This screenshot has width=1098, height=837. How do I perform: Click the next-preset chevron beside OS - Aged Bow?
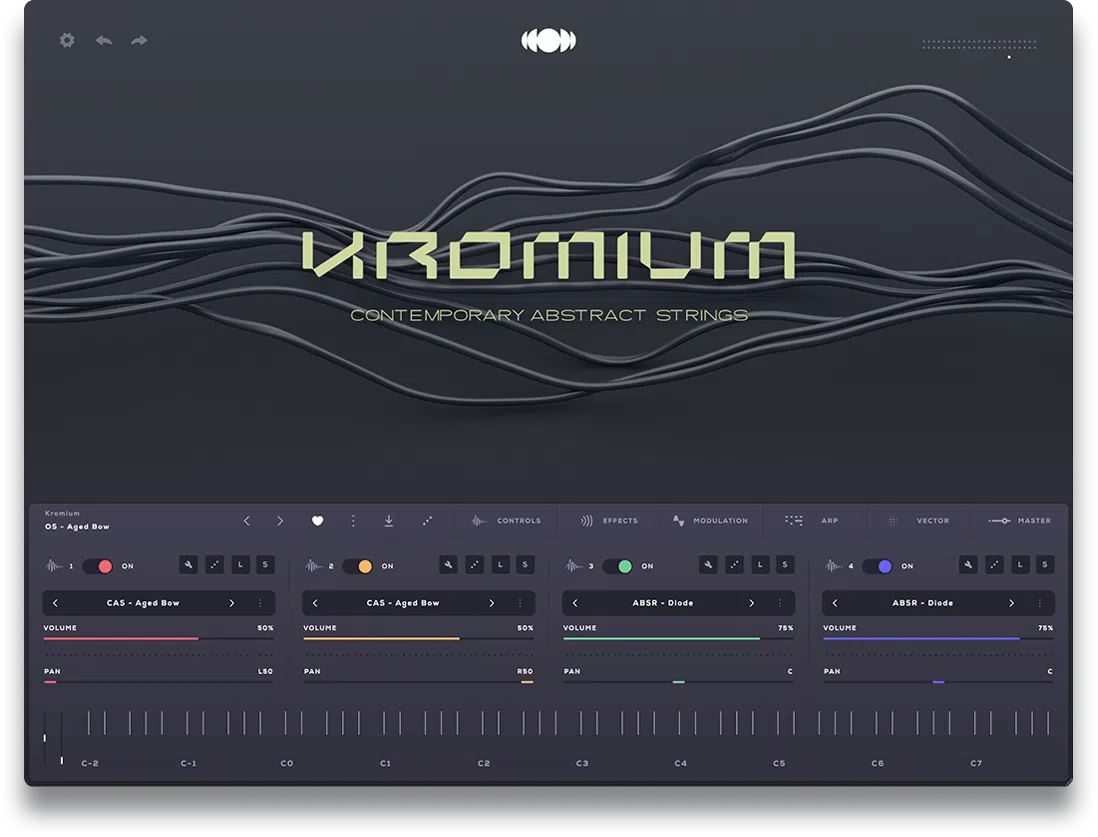[x=281, y=520]
